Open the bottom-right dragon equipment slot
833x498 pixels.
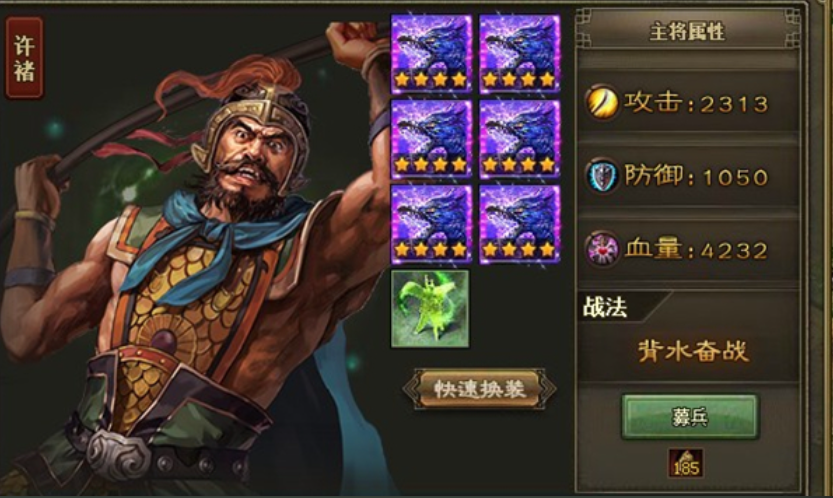519,224
